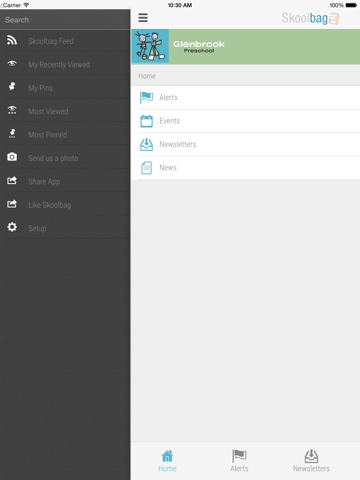Tap the Share App icon
The width and height of the screenshot is (360, 480).
click(12, 180)
